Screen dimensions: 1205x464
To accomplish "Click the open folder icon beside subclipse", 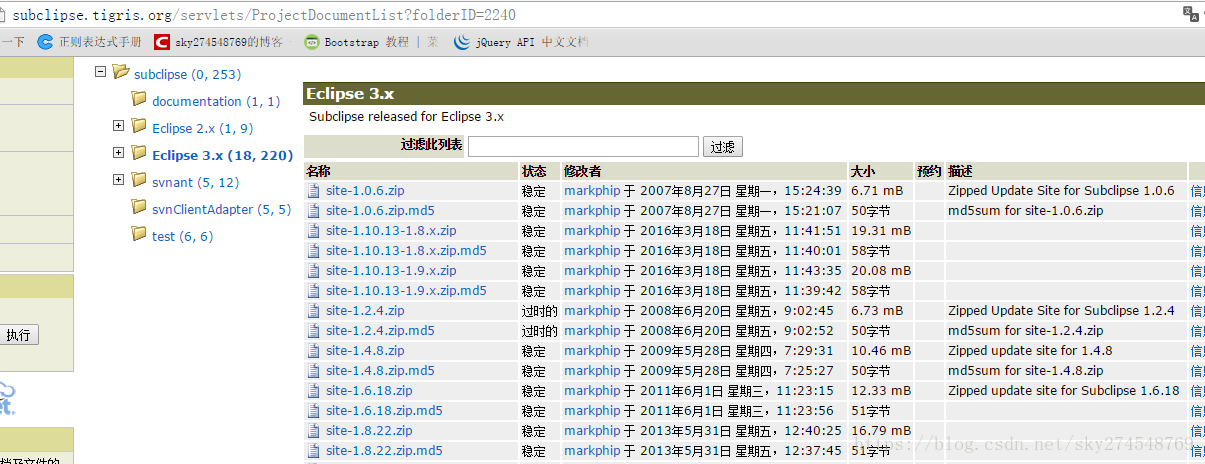I will 121,72.
